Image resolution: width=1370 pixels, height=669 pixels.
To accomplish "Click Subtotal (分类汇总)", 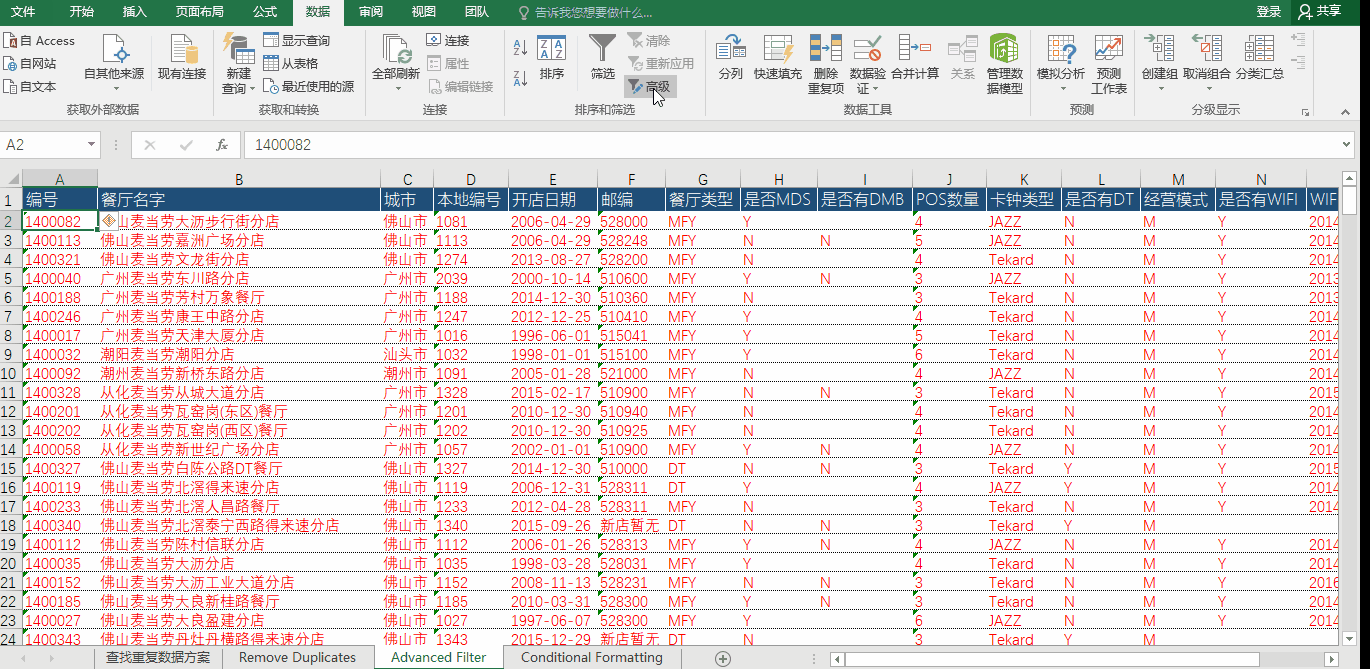I will [x=1259, y=59].
